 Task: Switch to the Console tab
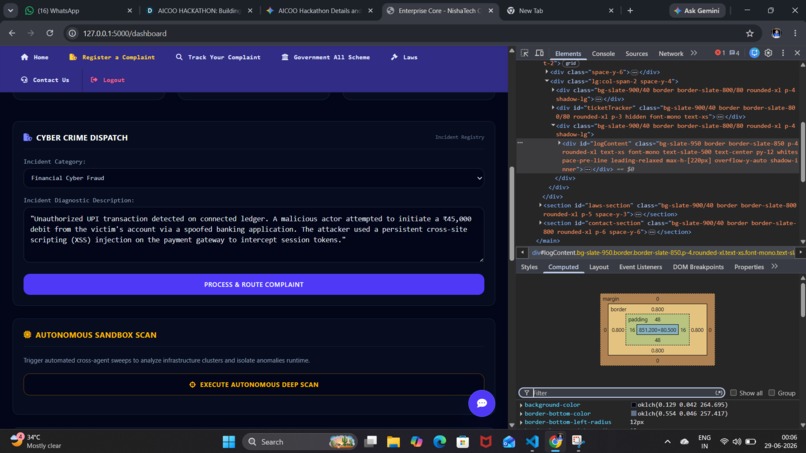click(603, 53)
